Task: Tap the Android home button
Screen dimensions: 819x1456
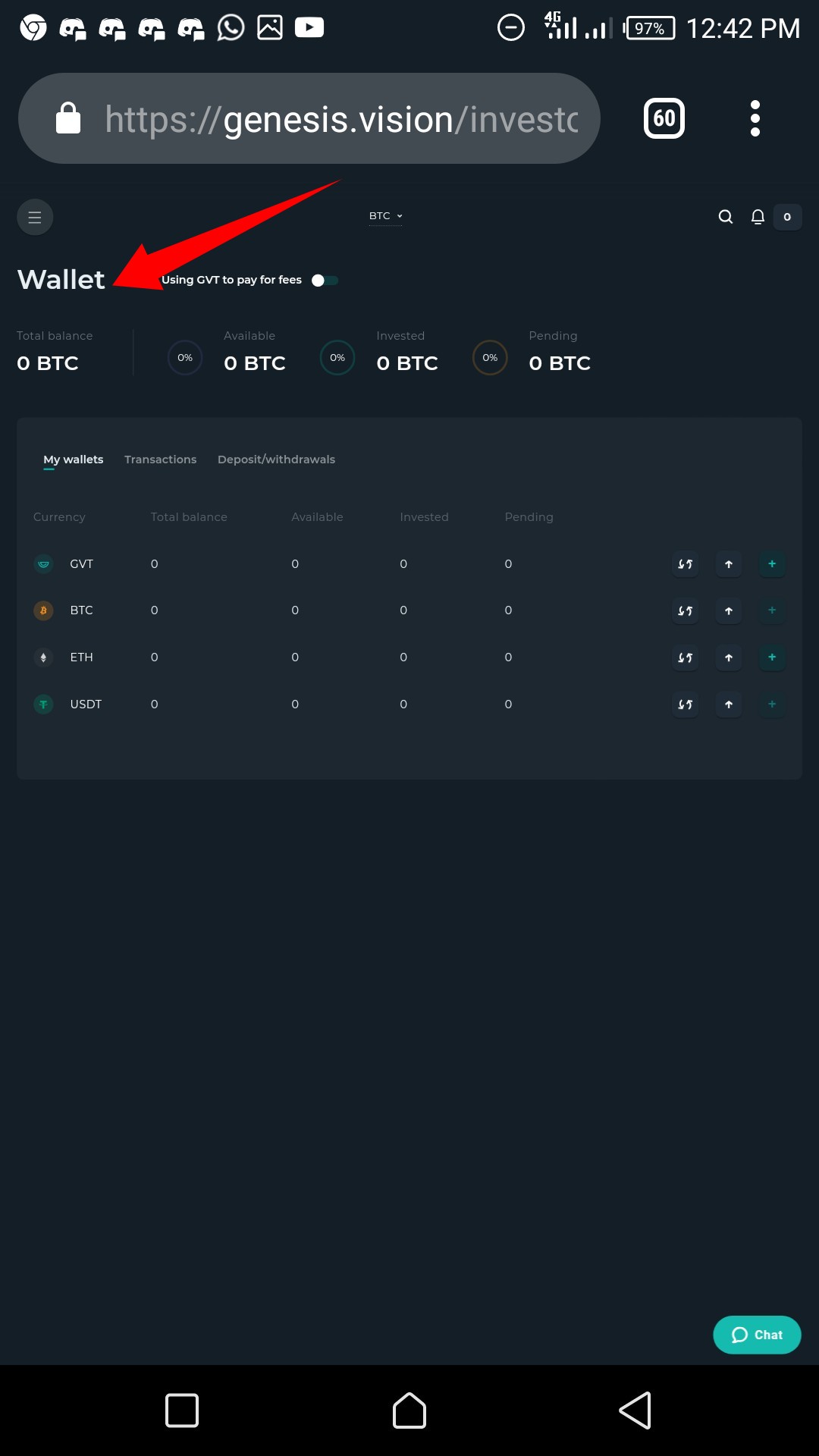Action: click(409, 1410)
